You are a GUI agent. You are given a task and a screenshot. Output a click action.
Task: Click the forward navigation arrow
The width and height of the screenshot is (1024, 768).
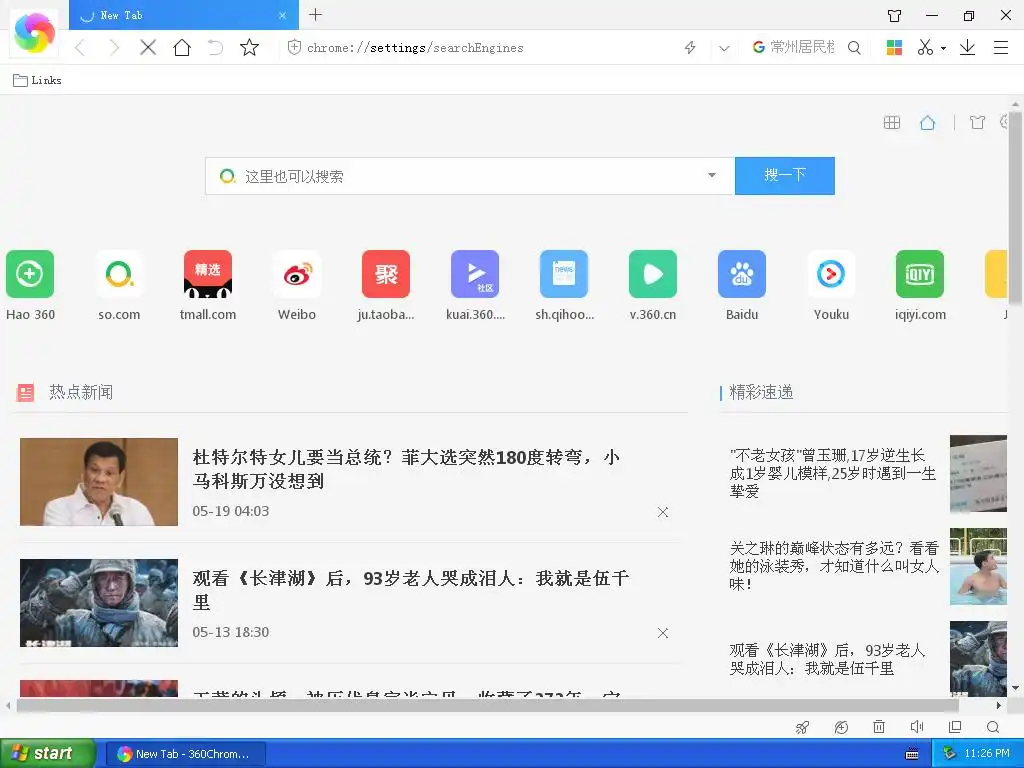[x=114, y=47]
